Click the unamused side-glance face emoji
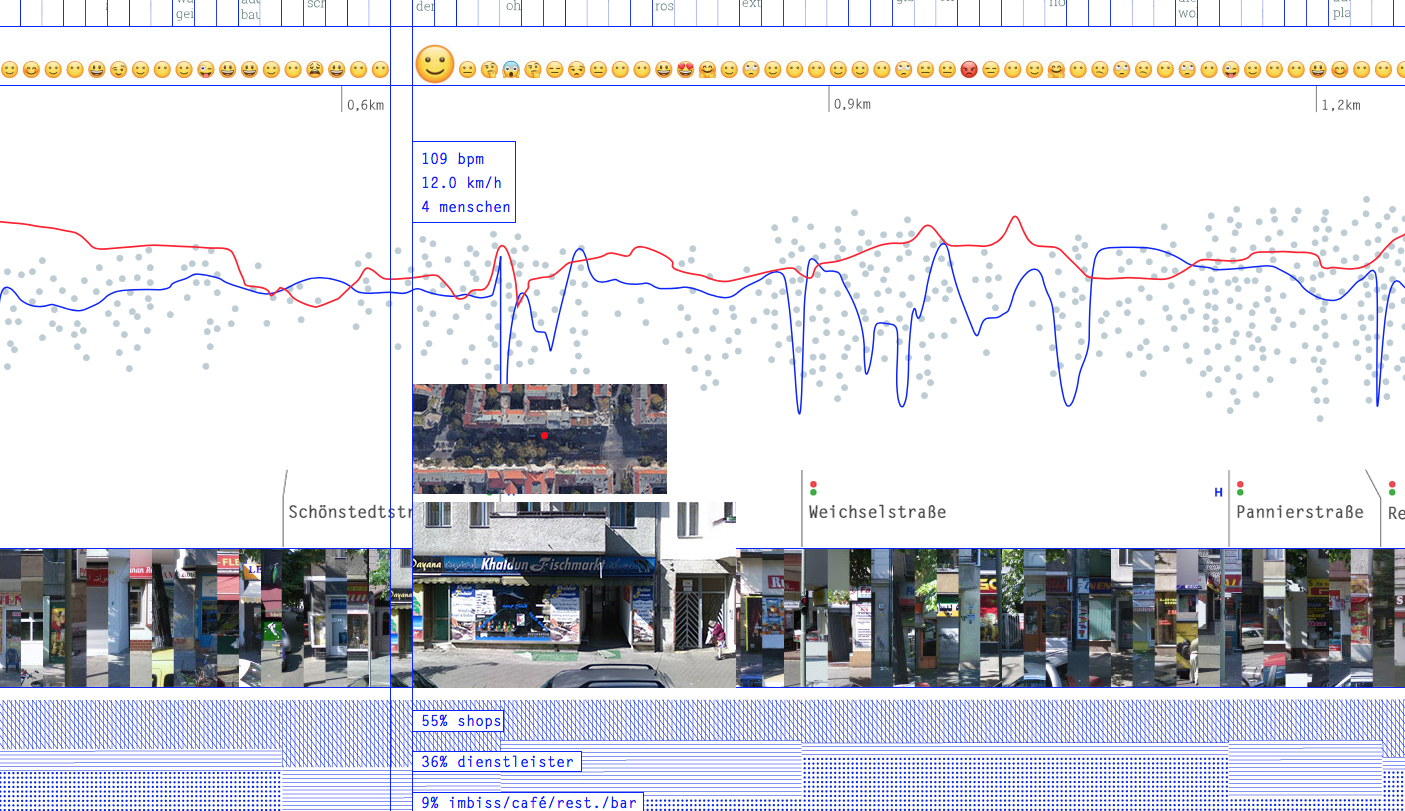The height and width of the screenshot is (811, 1405). (577, 70)
